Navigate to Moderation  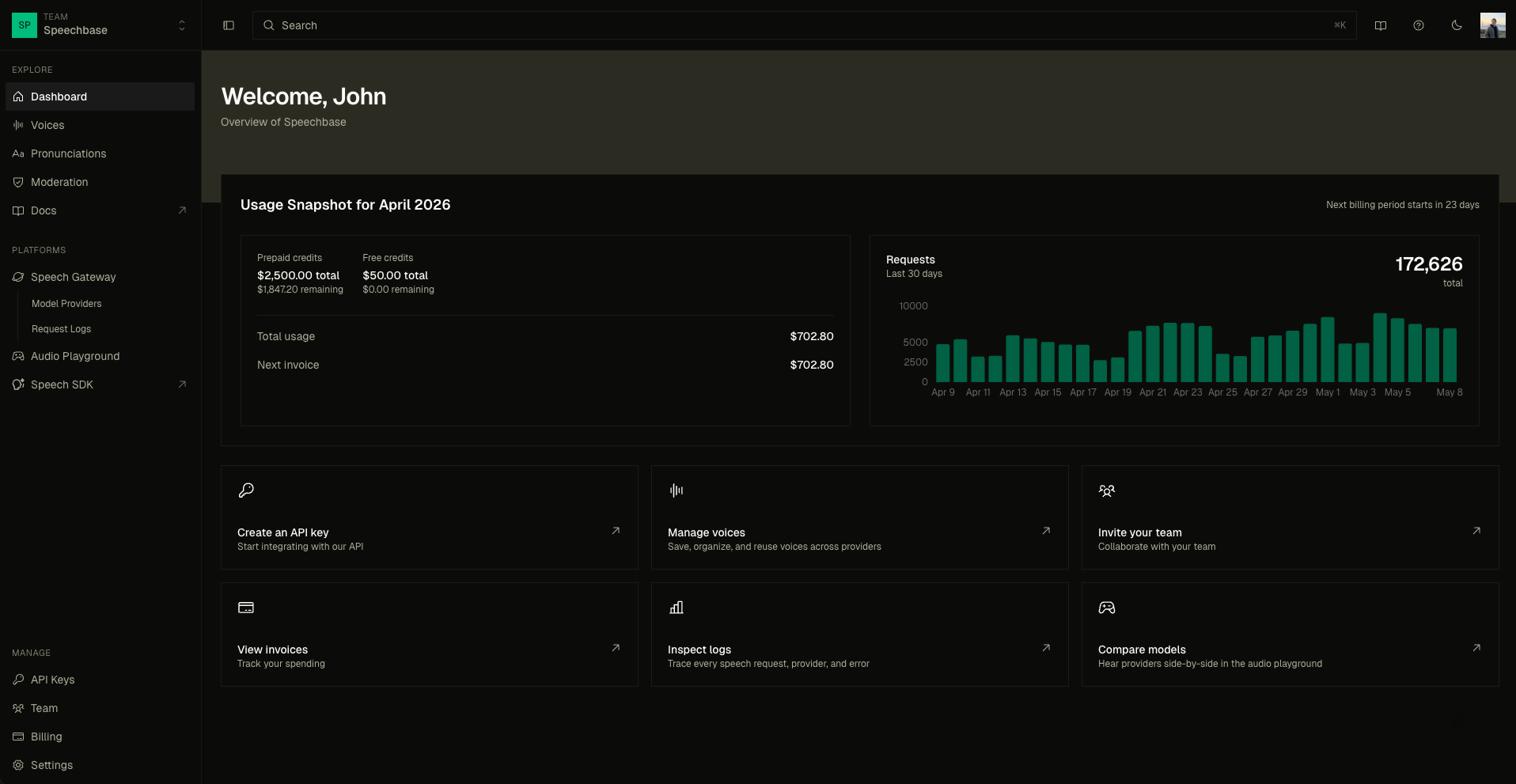100,182
